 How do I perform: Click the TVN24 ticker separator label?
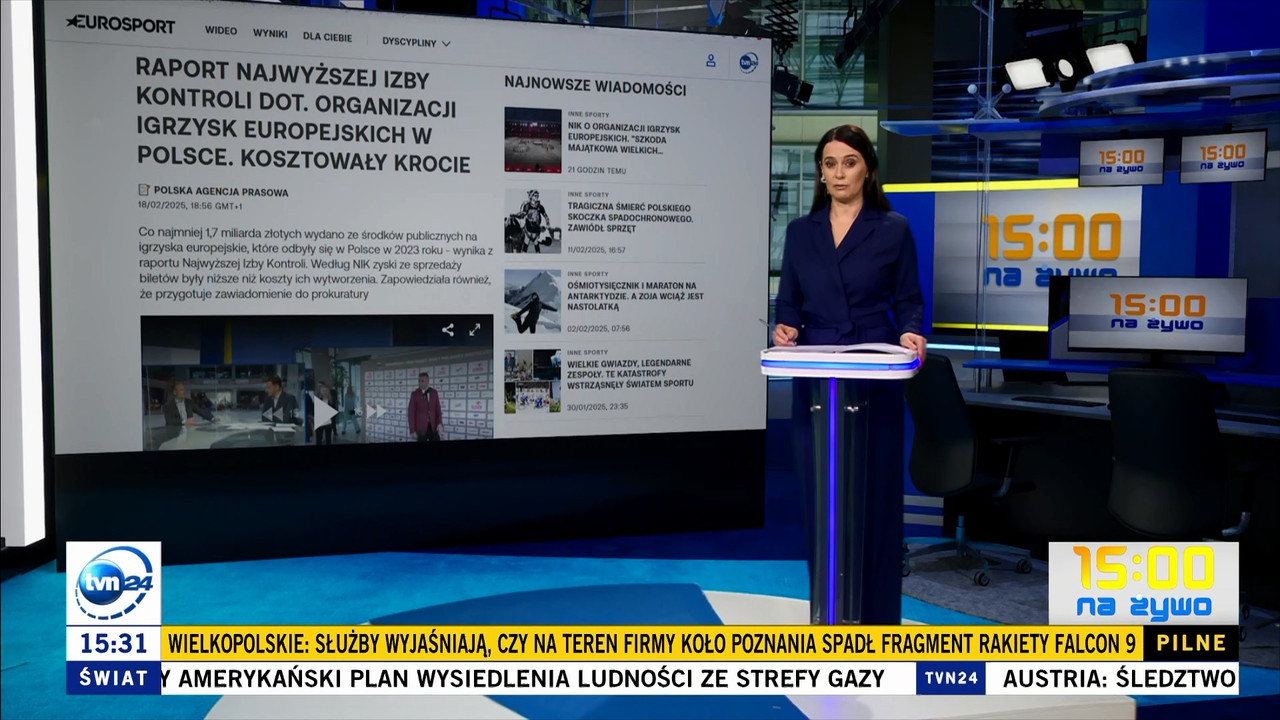pos(950,678)
